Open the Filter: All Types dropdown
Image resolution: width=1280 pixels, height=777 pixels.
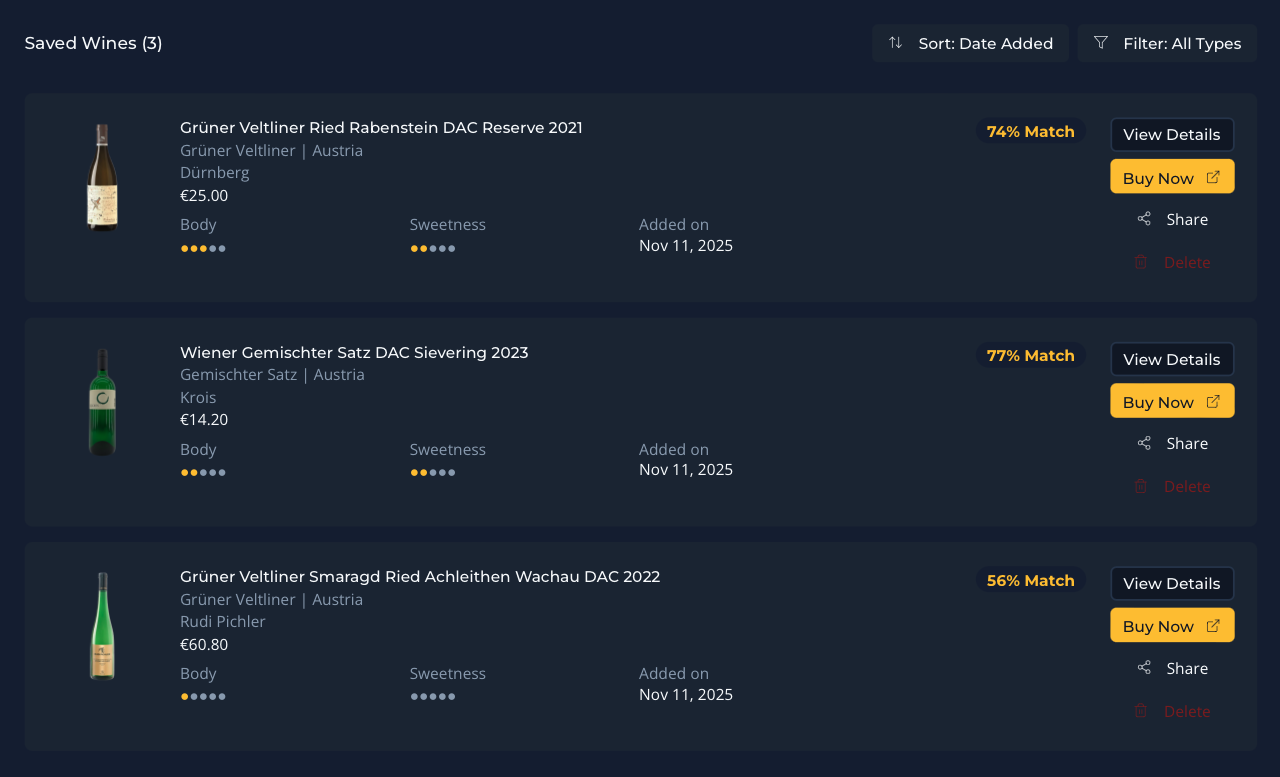click(1167, 43)
